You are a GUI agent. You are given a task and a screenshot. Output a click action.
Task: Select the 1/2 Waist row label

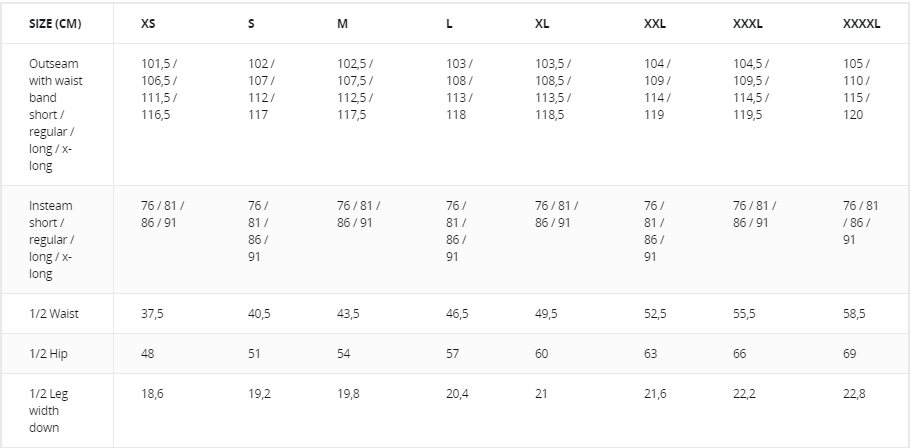tap(54, 314)
